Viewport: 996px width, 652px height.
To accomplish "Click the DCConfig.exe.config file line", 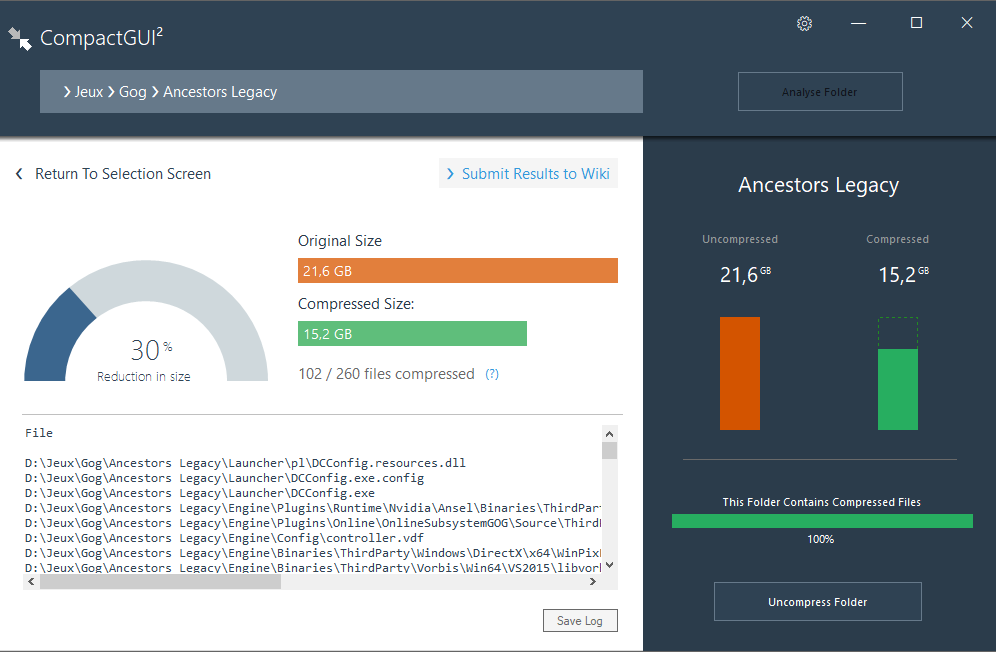I will pos(224,478).
